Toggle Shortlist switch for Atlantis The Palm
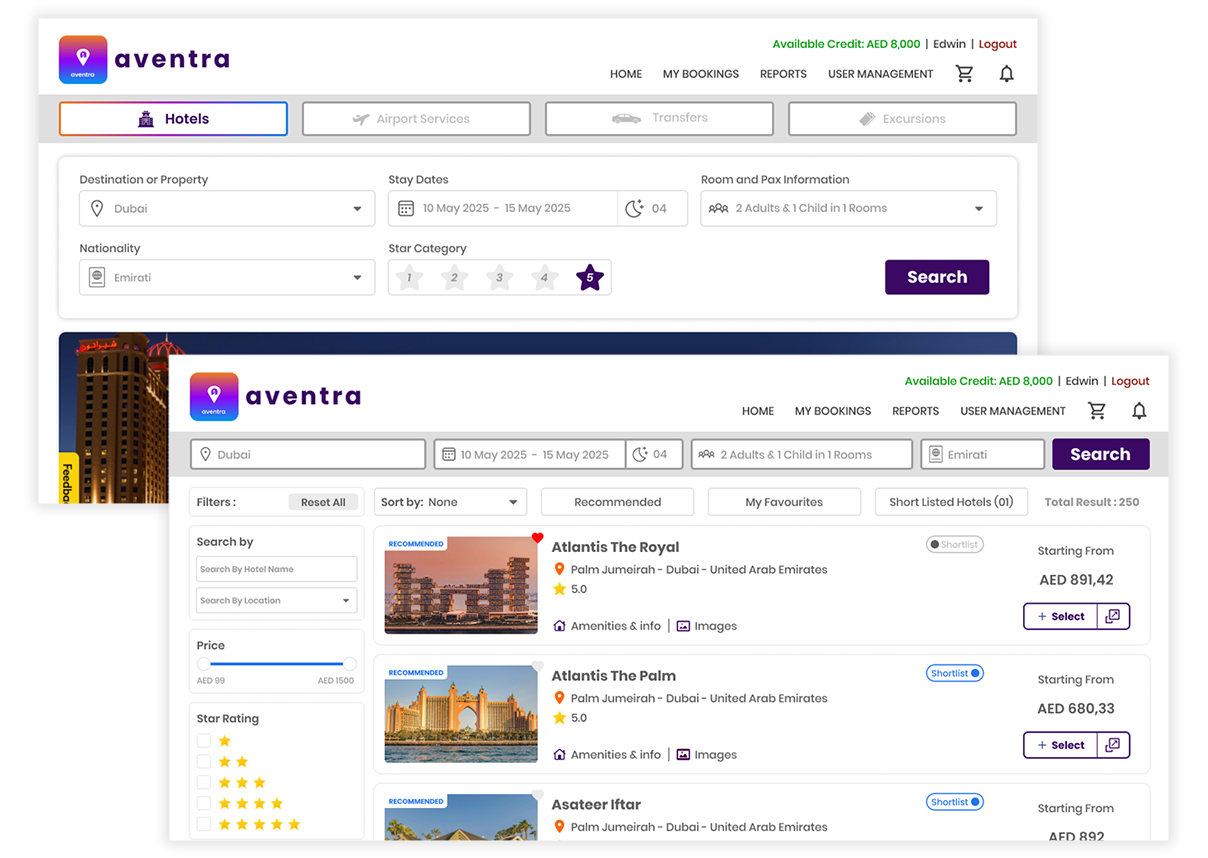Image resolution: width=1208 pixels, height=858 pixels. pos(955,674)
